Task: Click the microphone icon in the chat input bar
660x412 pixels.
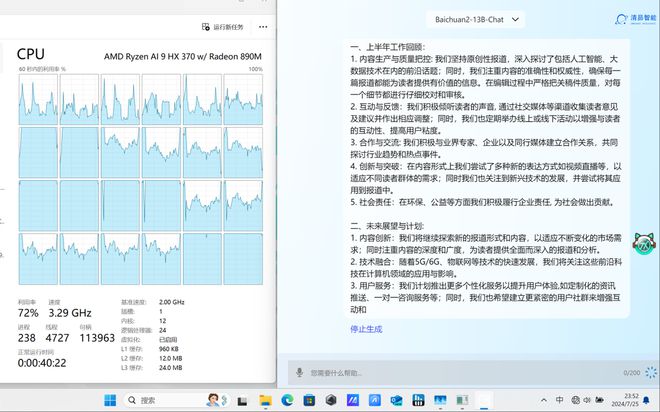Action: tap(299, 372)
